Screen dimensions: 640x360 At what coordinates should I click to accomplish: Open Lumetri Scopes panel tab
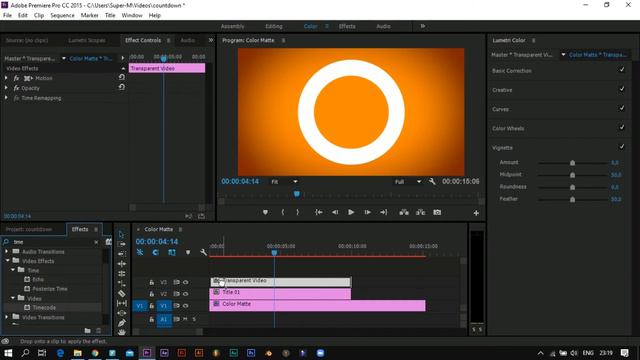(x=87, y=40)
